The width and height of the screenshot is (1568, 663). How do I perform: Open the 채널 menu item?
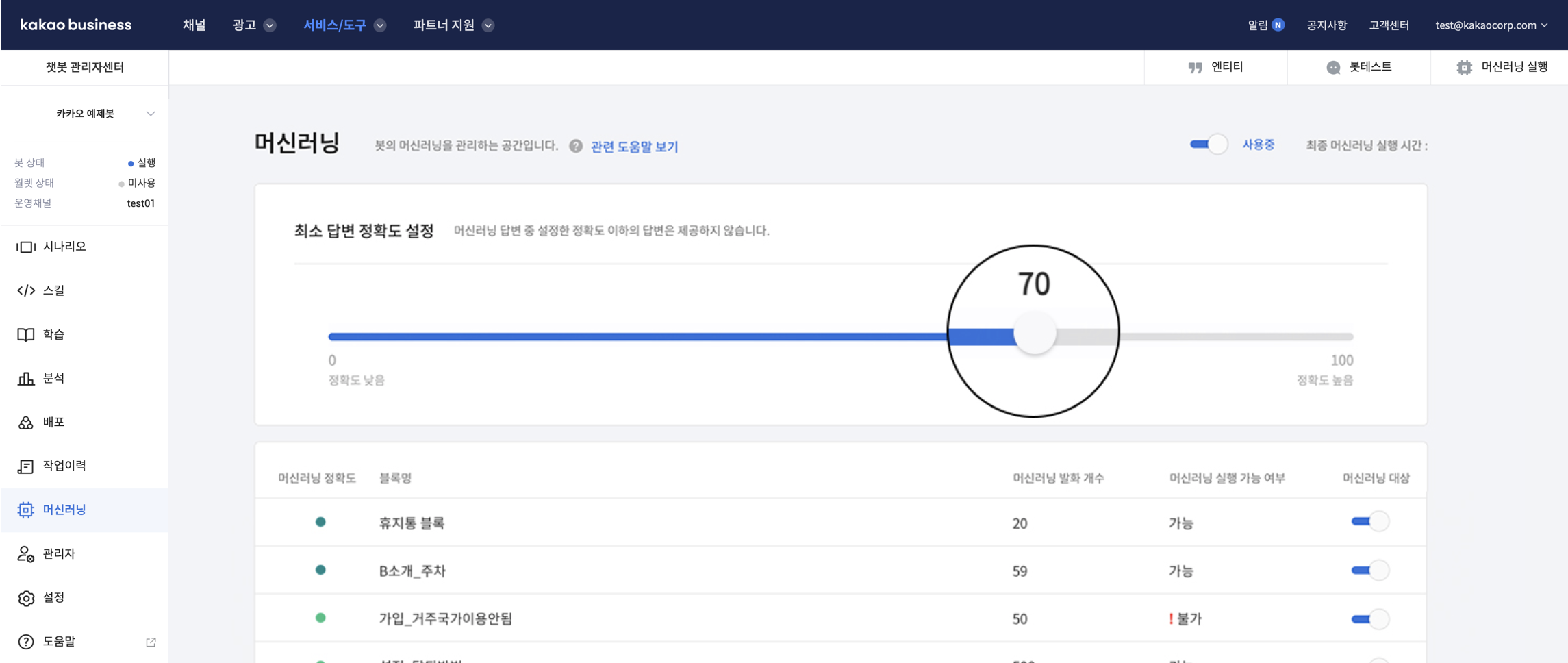(x=194, y=25)
